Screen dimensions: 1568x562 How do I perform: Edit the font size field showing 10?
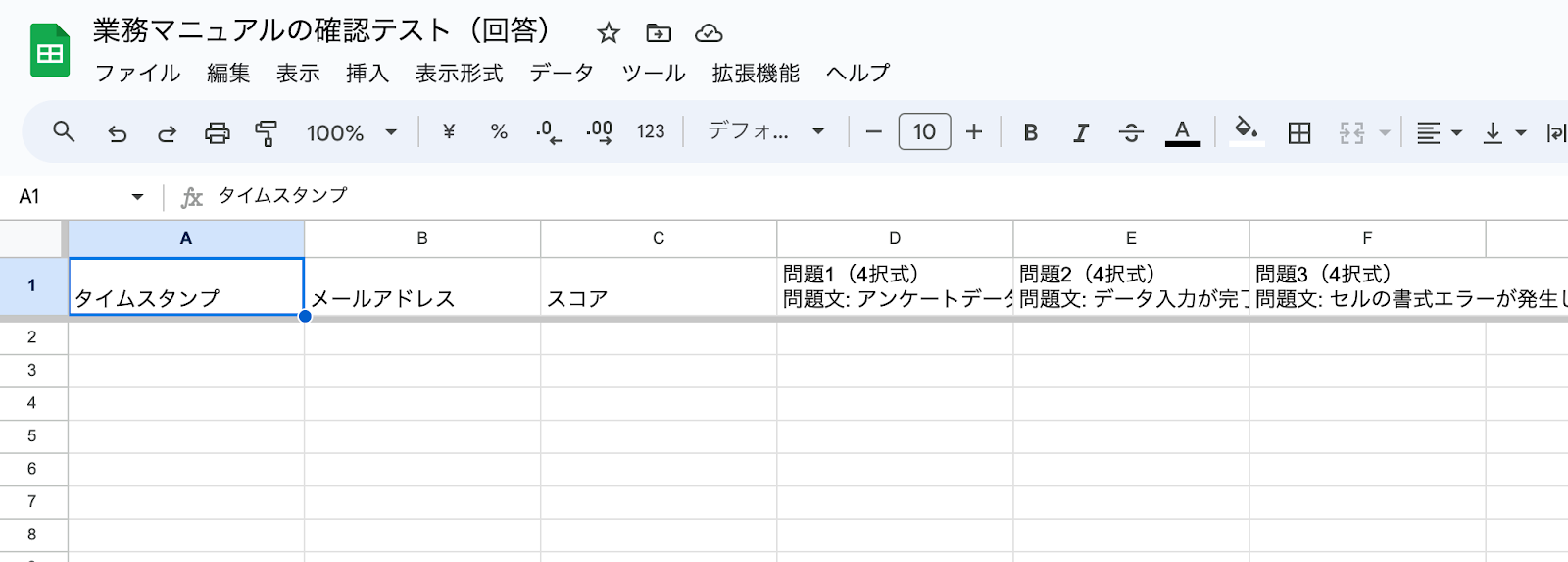pos(924,131)
